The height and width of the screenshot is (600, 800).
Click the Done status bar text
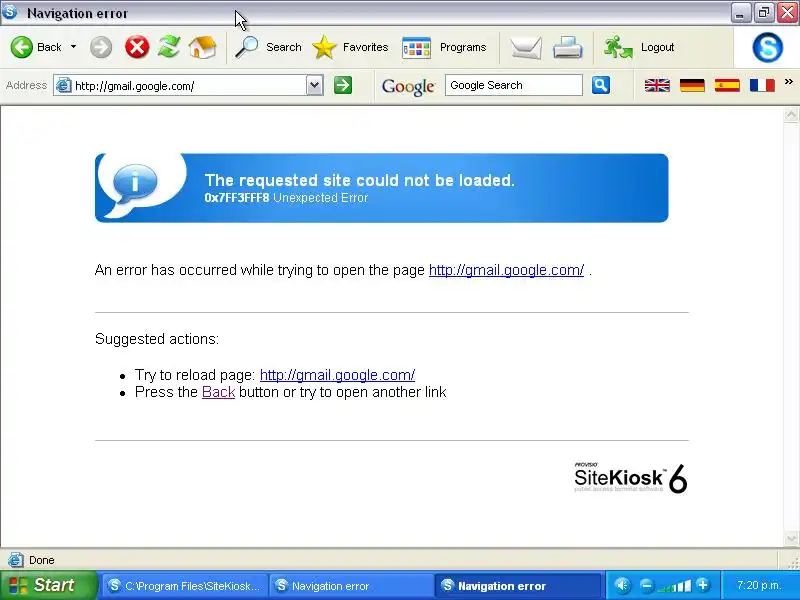(x=41, y=560)
